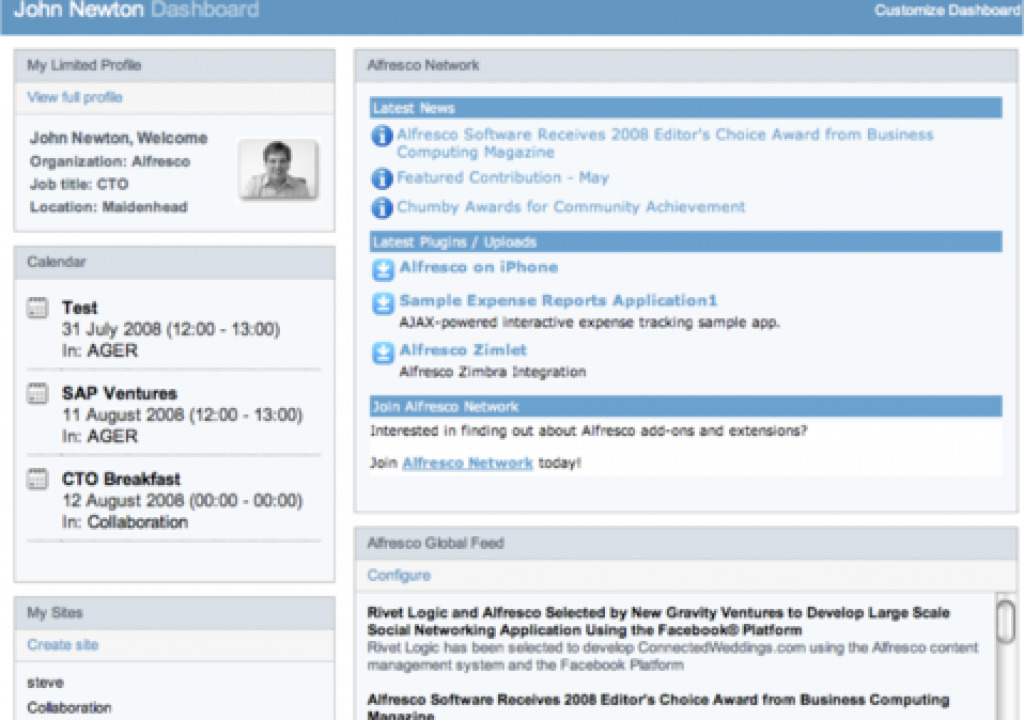Open AGER site under the Test event

coord(112,351)
